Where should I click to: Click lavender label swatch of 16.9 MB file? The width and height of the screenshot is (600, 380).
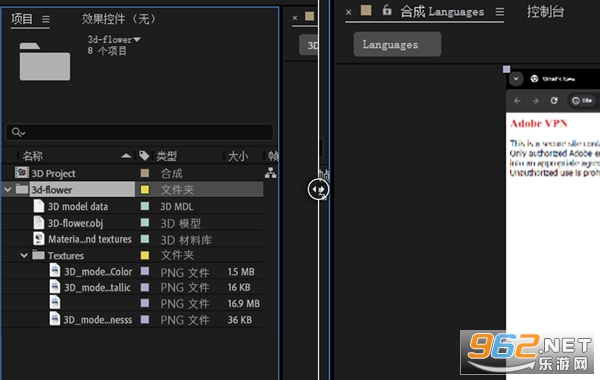click(145, 303)
